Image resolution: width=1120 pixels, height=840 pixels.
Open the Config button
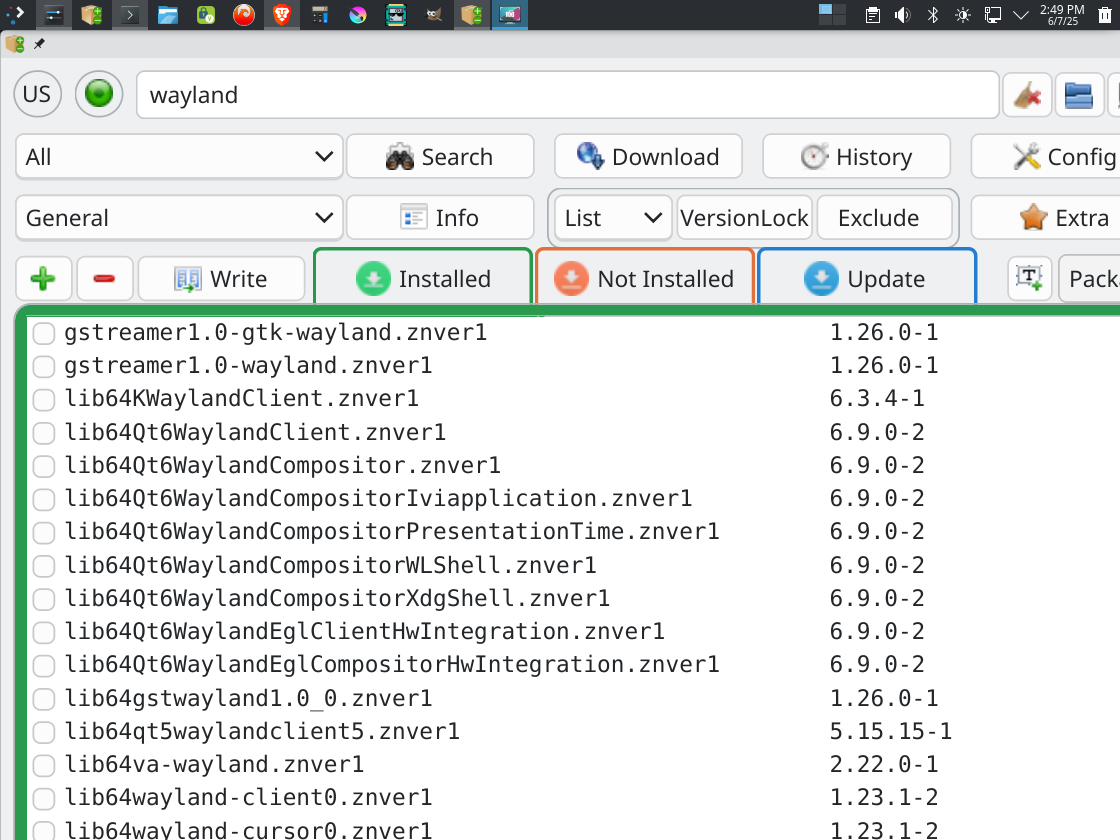point(1046,156)
